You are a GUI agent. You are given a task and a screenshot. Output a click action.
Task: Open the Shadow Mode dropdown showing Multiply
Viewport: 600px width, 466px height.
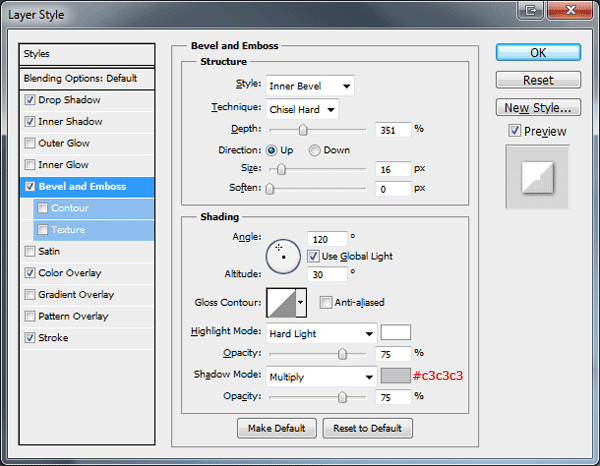coord(321,377)
